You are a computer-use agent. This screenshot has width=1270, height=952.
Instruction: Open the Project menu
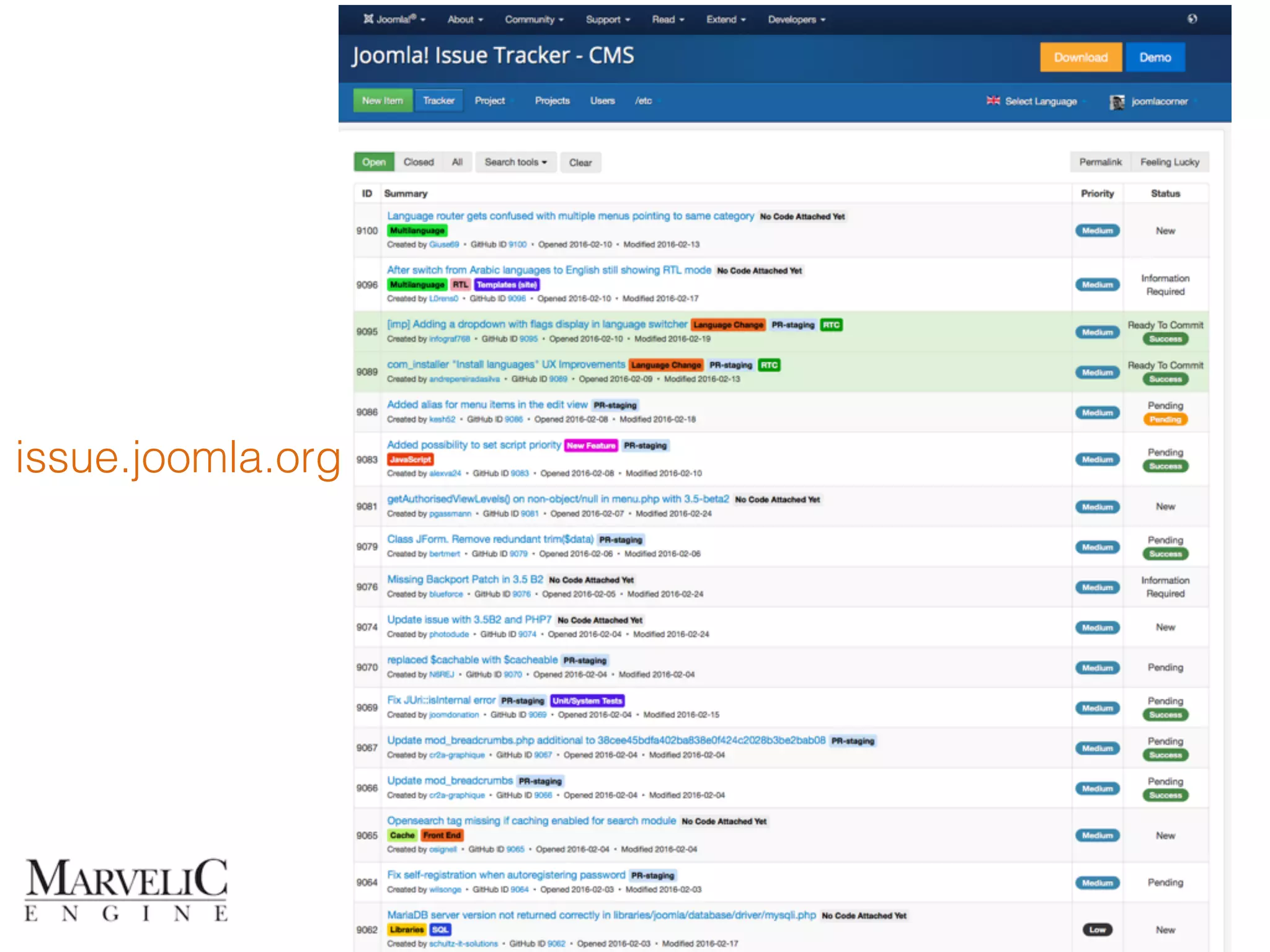click(x=494, y=100)
